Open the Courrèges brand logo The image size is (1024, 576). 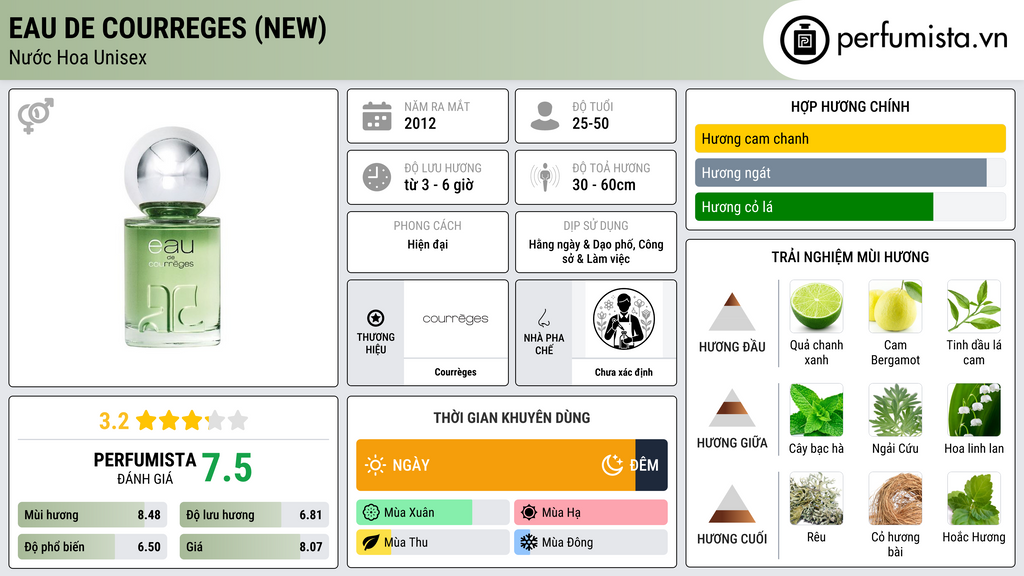[455, 319]
